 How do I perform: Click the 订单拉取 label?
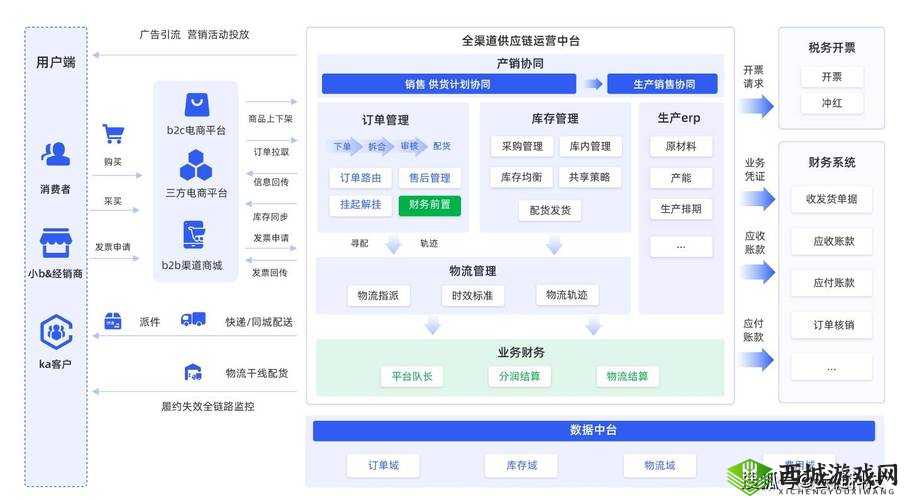pos(271,152)
